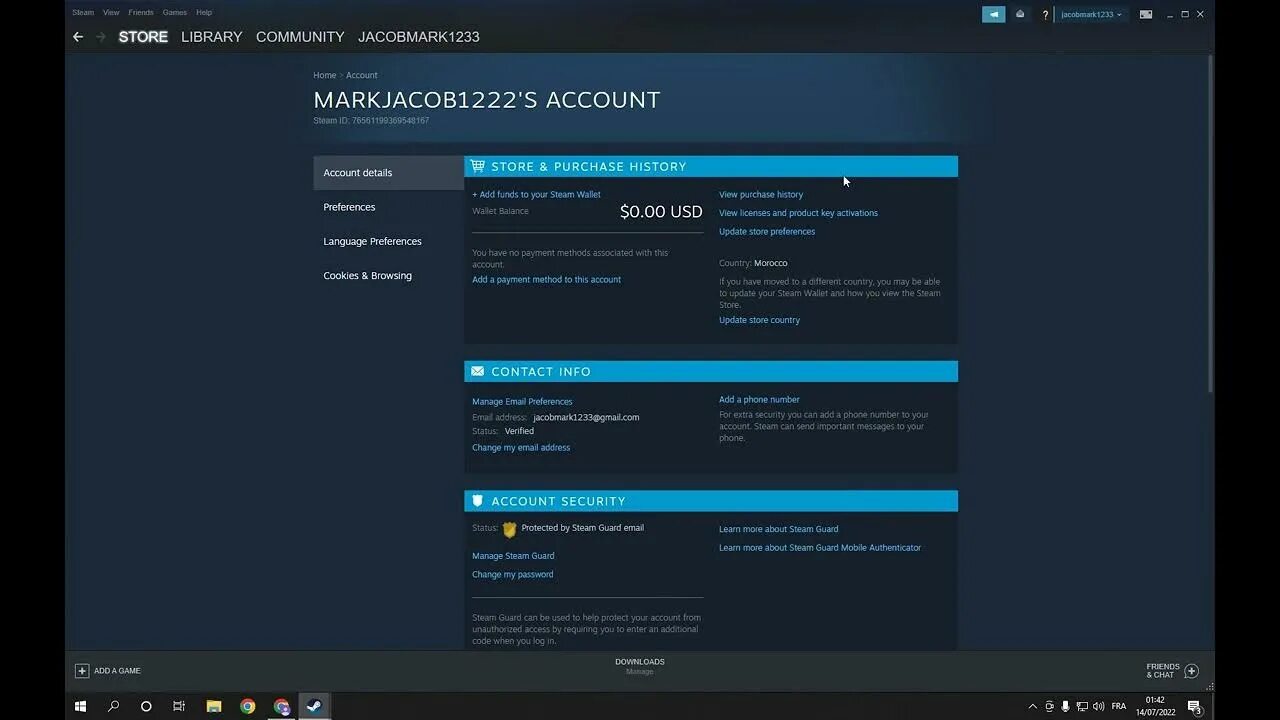The image size is (1280, 720).
Task: Open Steam announcements via the megaphone icon
Action: pos(992,14)
